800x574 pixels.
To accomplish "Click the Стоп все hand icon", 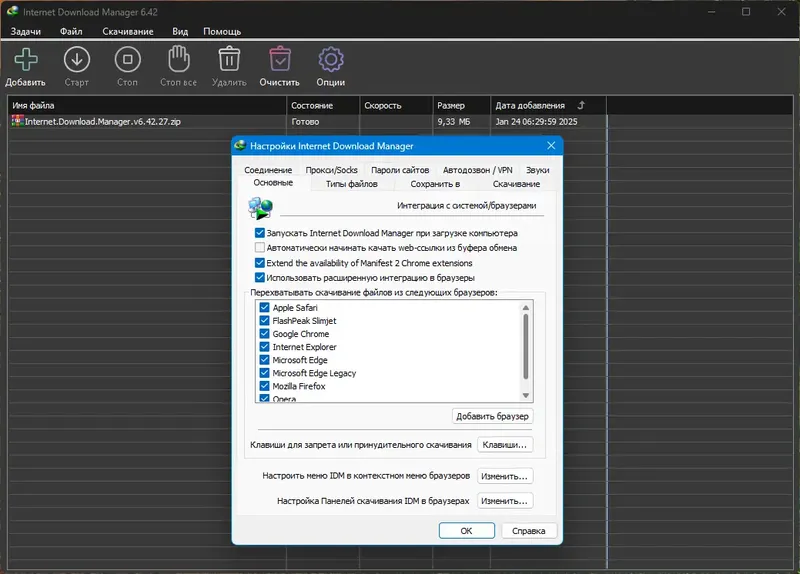I will (179, 59).
